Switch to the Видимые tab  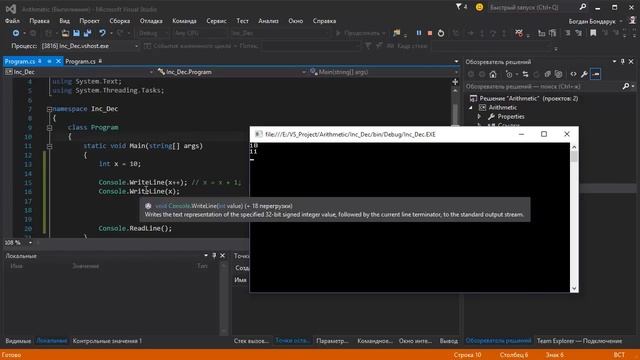point(18,341)
